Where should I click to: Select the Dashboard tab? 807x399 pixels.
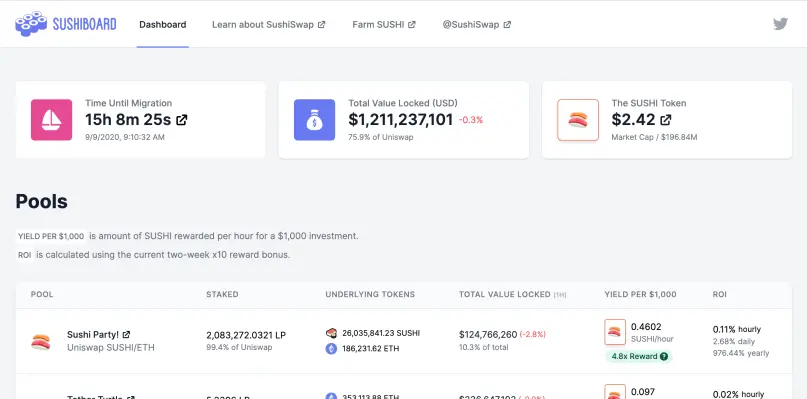(163, 24)
